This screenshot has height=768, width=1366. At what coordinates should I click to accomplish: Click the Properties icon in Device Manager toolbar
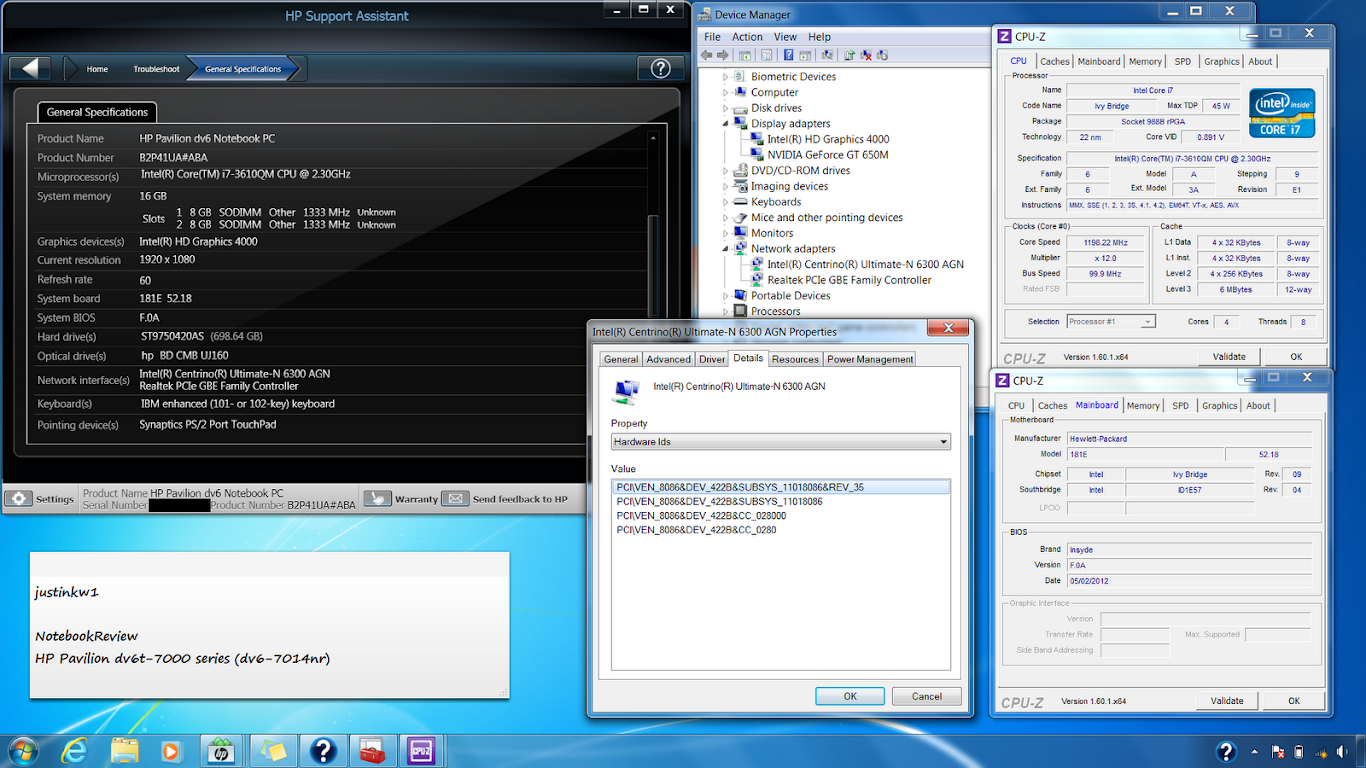pos(767,55)
